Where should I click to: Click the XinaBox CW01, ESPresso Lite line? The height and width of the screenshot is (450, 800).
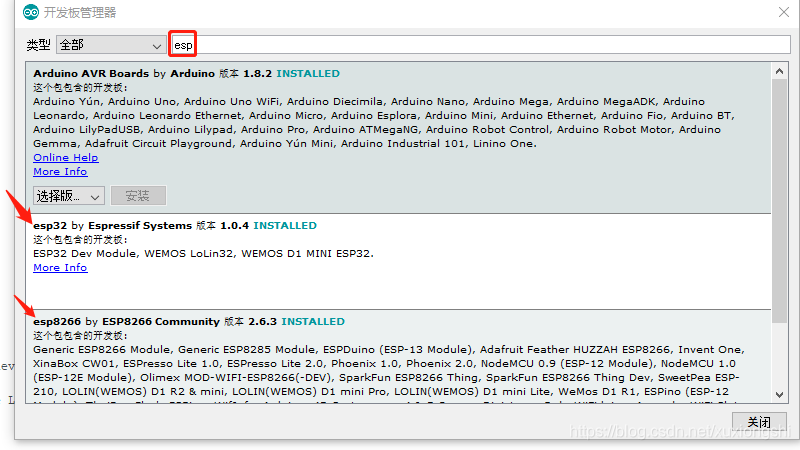[384, 364]
